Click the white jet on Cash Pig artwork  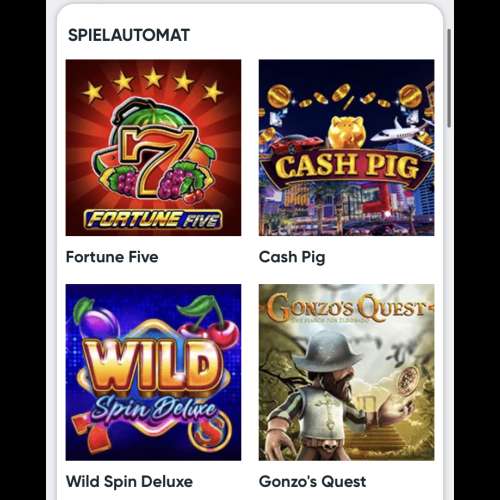click(x=402, y=131)
